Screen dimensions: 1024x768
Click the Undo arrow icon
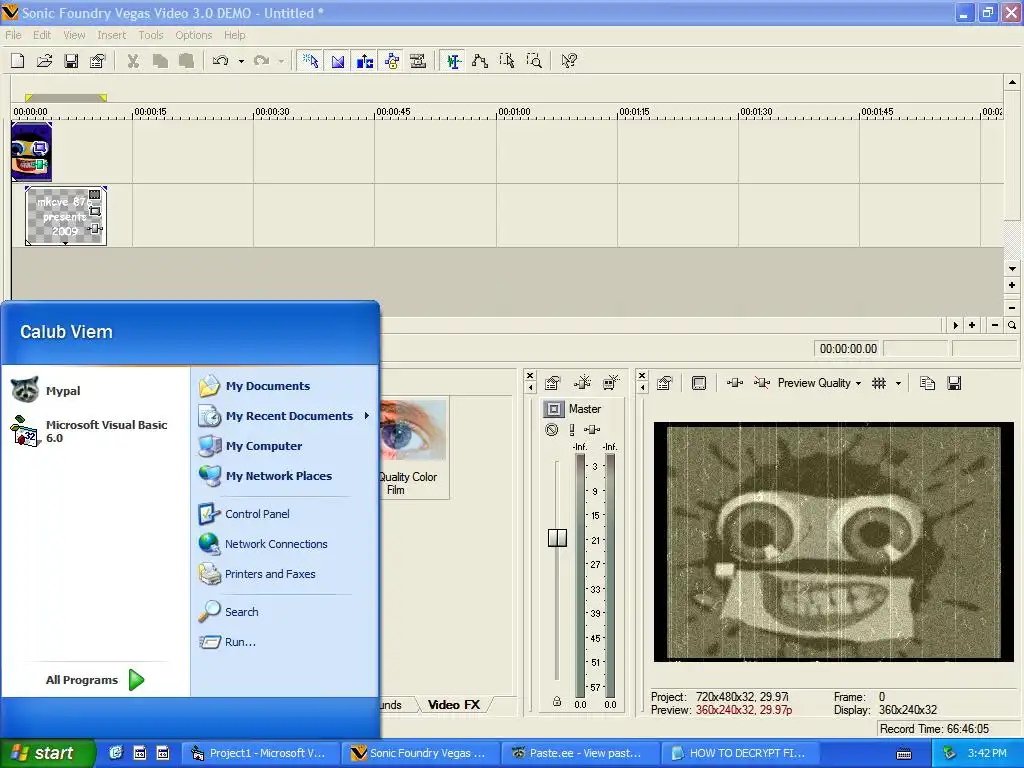click(x=221, y=61)
